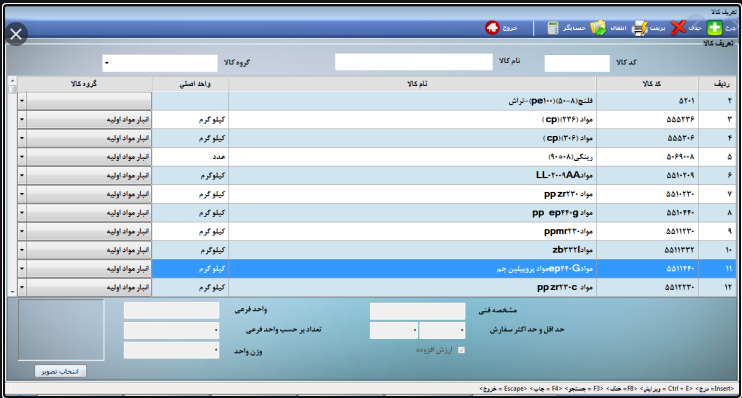Click the نام کالا column header
Screen dimensions: 742x398
(413, 84)
